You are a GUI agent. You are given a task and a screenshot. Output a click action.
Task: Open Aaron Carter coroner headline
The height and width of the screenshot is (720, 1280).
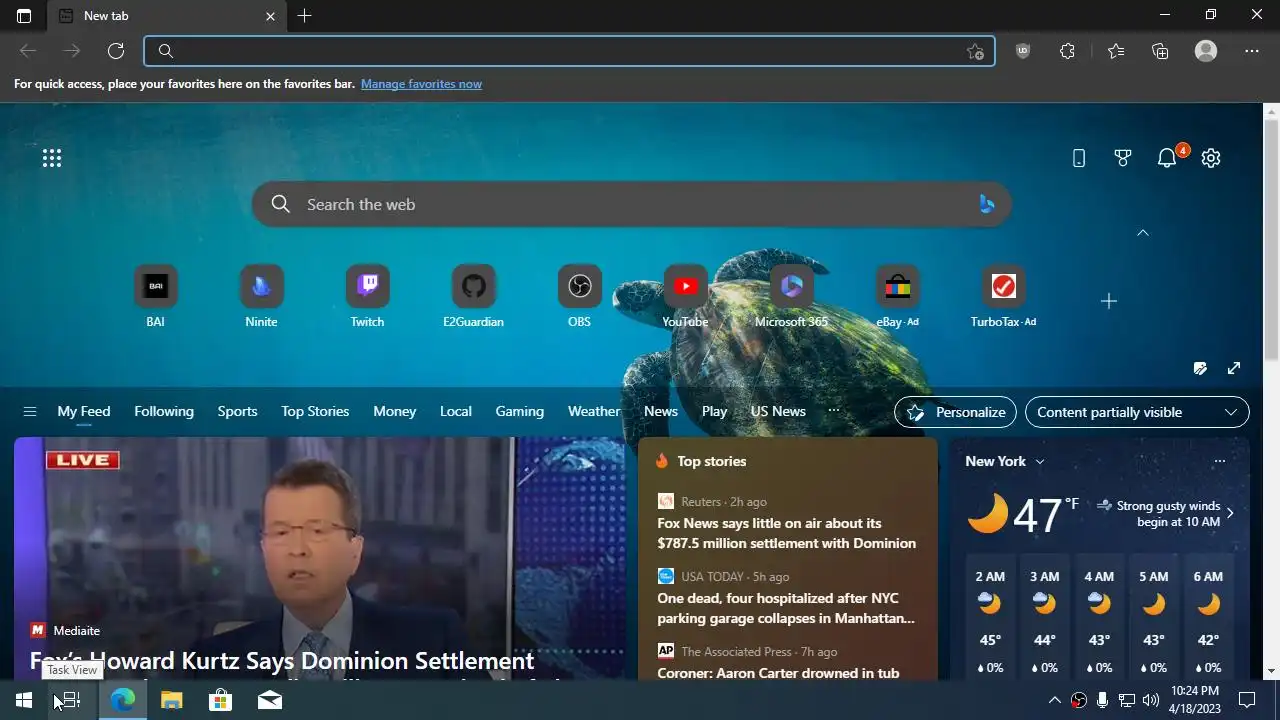click(x=778, y=673)
